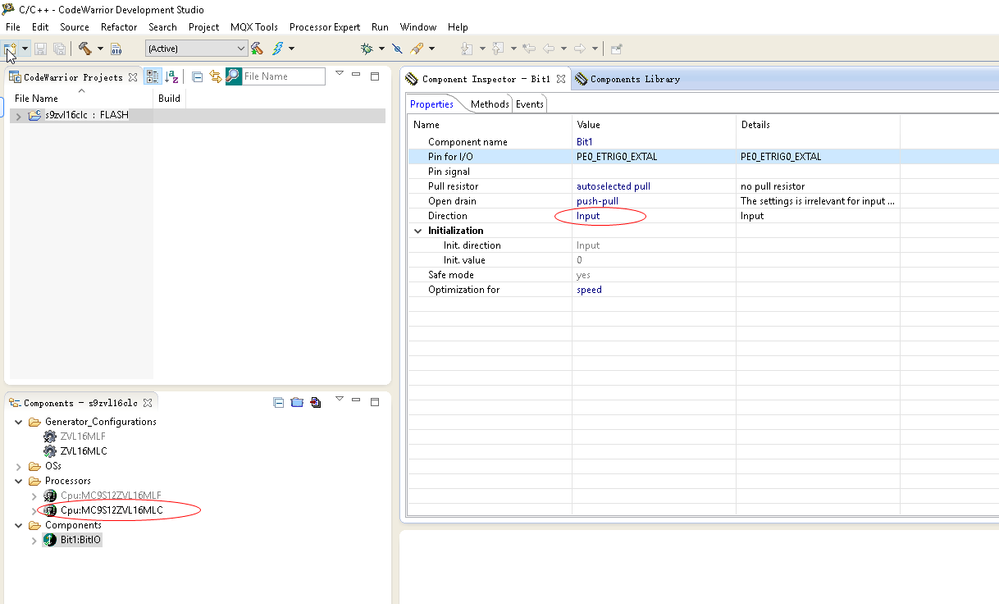
Task: Open the Edit menu
Action: pyautogui.click(x=40, y=27)
